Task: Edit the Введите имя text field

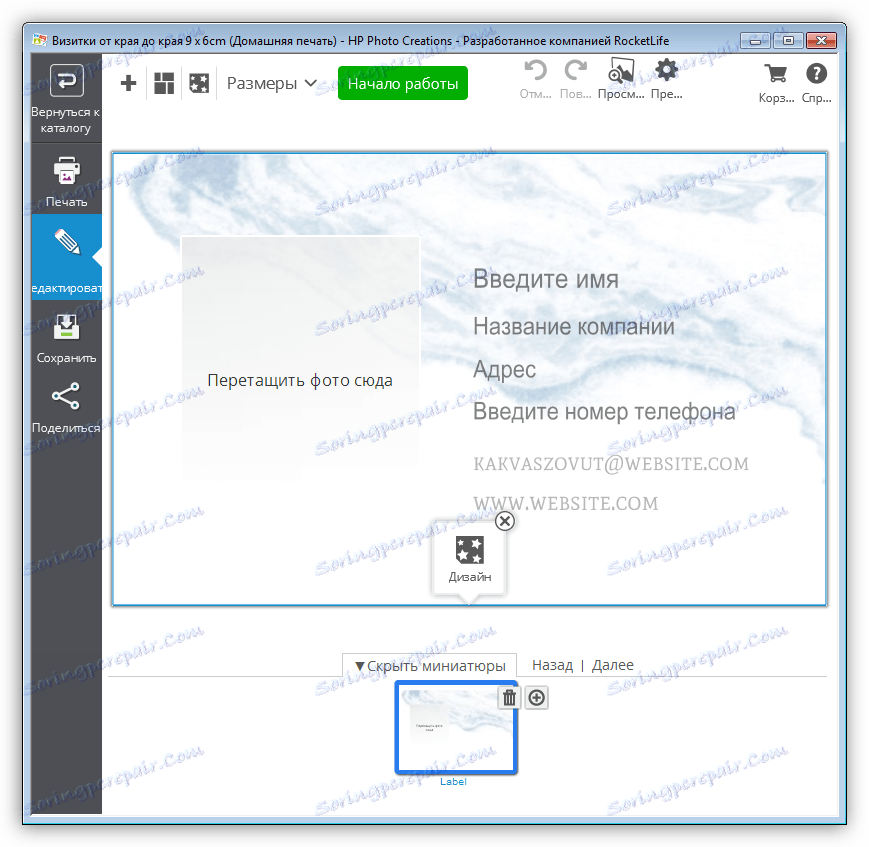Action: [x=546, y=279]
